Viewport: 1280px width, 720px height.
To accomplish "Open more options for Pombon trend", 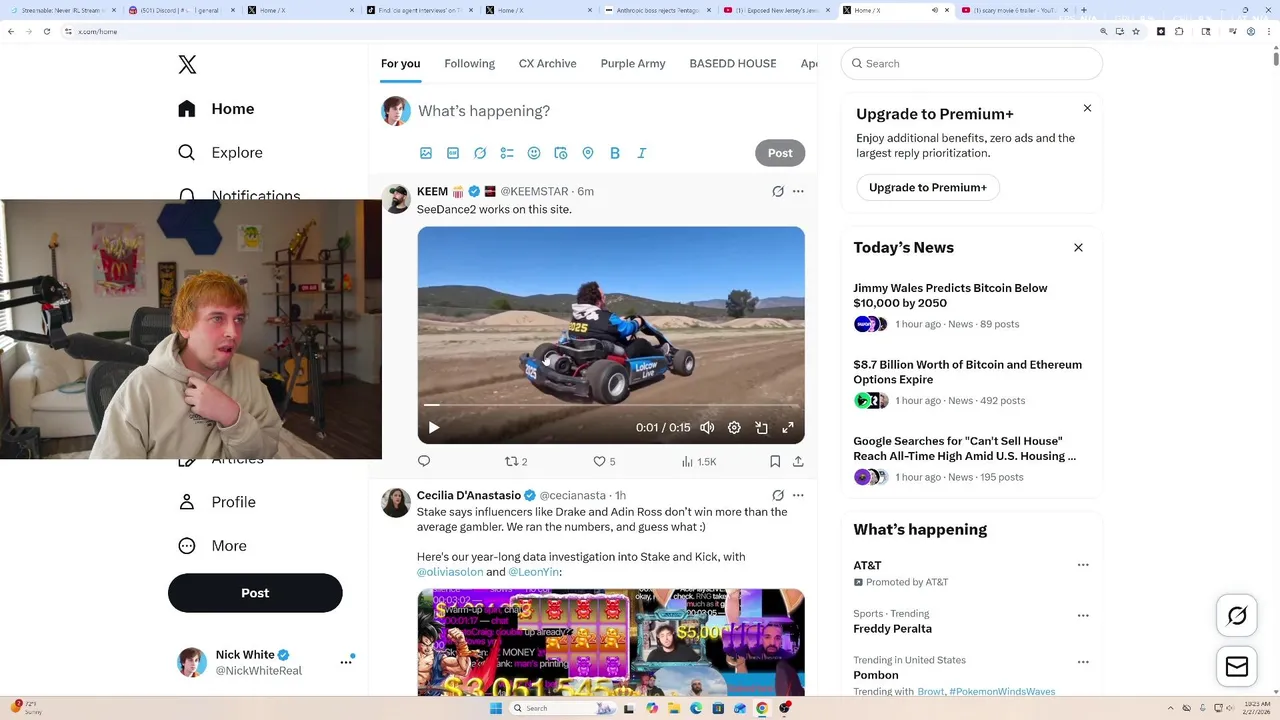I will pos(1083,661).
